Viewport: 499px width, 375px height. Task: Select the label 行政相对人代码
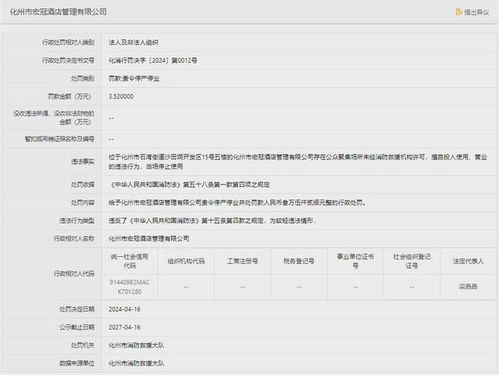(74, 274)
